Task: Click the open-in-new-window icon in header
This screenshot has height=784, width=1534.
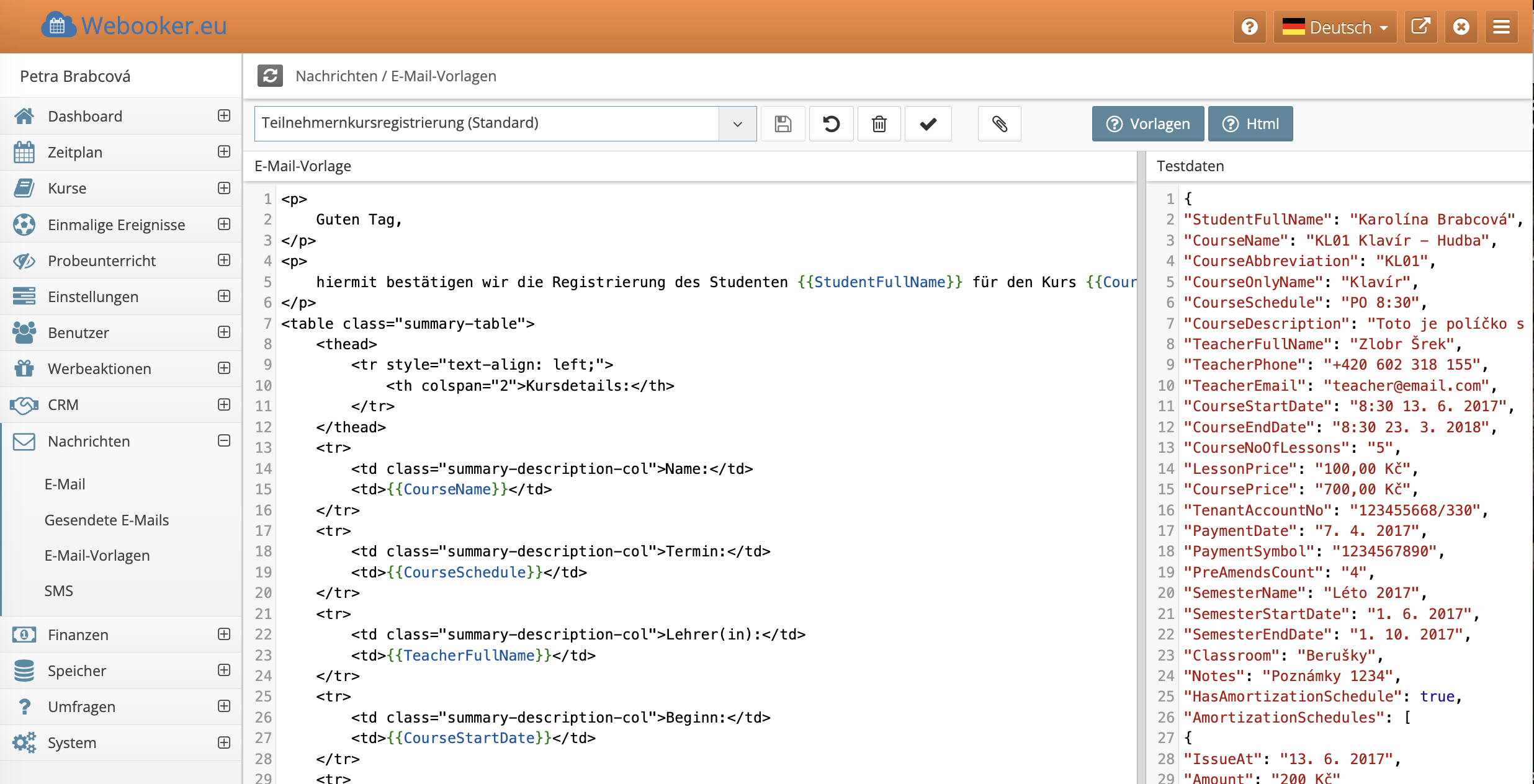Action: [x=1420, y=27]
